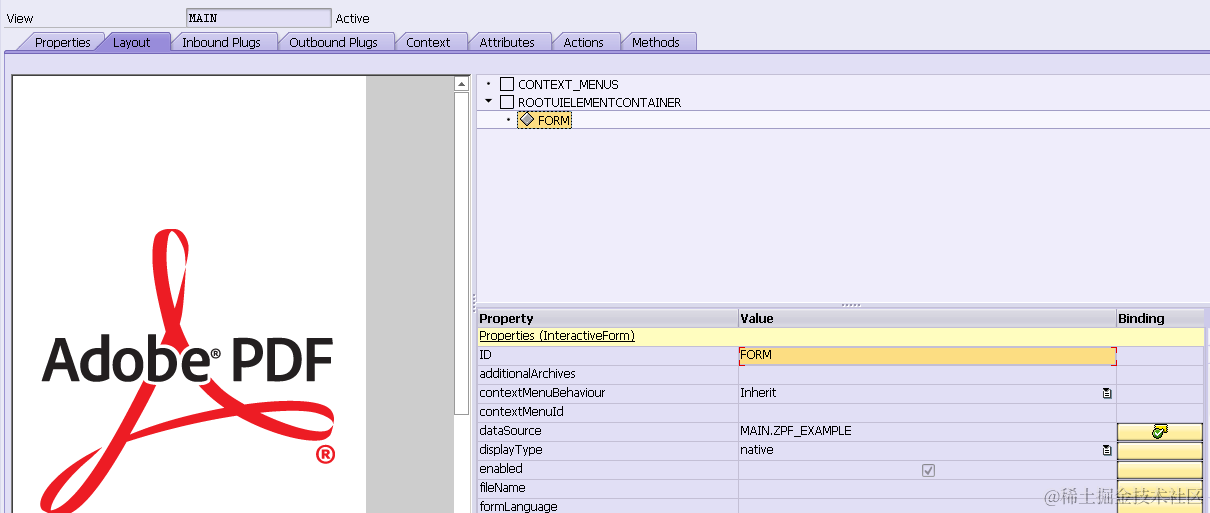1210x513 pixels.
Task: Click the formLanguage property name
Action: click(x=518, y=506)
